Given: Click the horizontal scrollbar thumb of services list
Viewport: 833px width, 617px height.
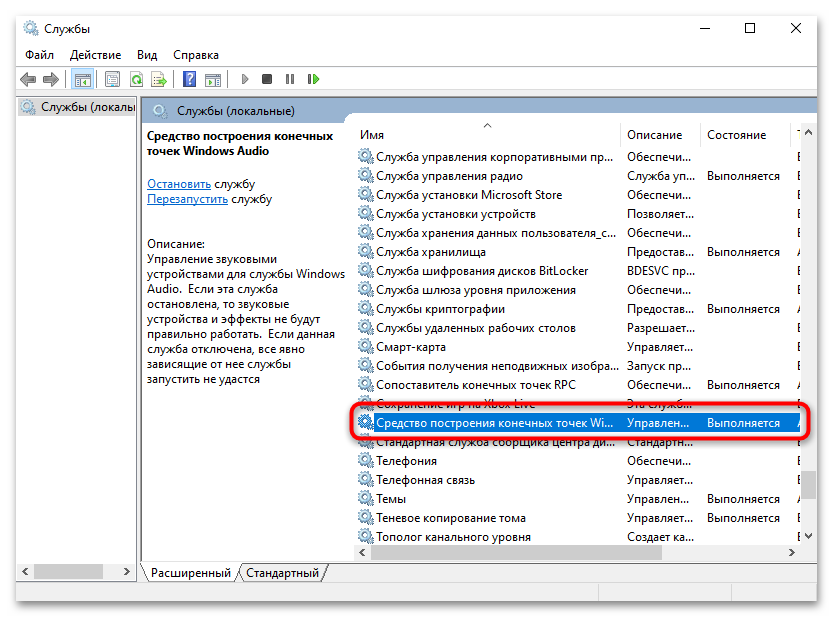Looking at the screenshot, I should pyautogui.click(x=516, y=553).
